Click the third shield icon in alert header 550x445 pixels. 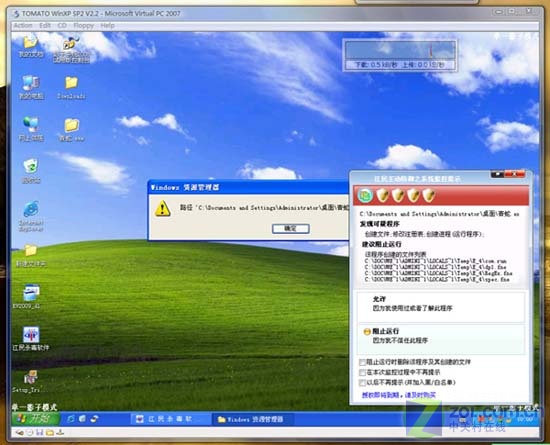pyautogui.click(x=414, y=195)
